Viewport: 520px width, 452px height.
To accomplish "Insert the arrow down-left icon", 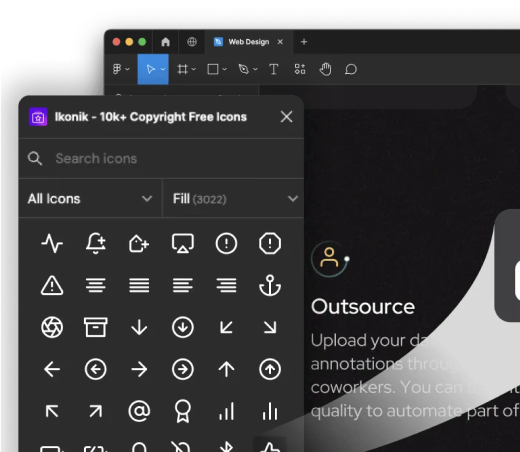I will (226, 327).
